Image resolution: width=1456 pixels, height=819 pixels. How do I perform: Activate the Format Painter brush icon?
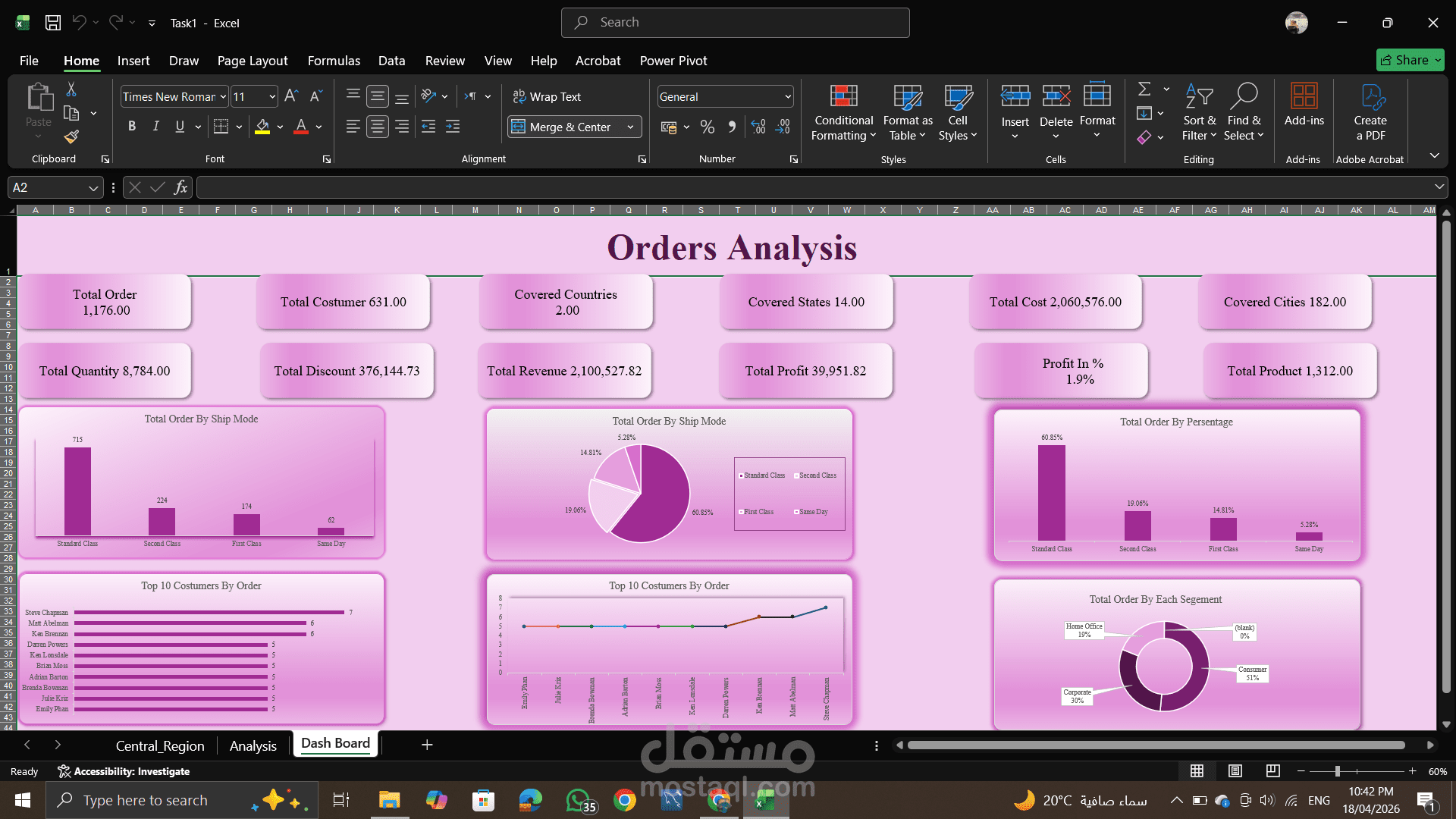(71, 136)
